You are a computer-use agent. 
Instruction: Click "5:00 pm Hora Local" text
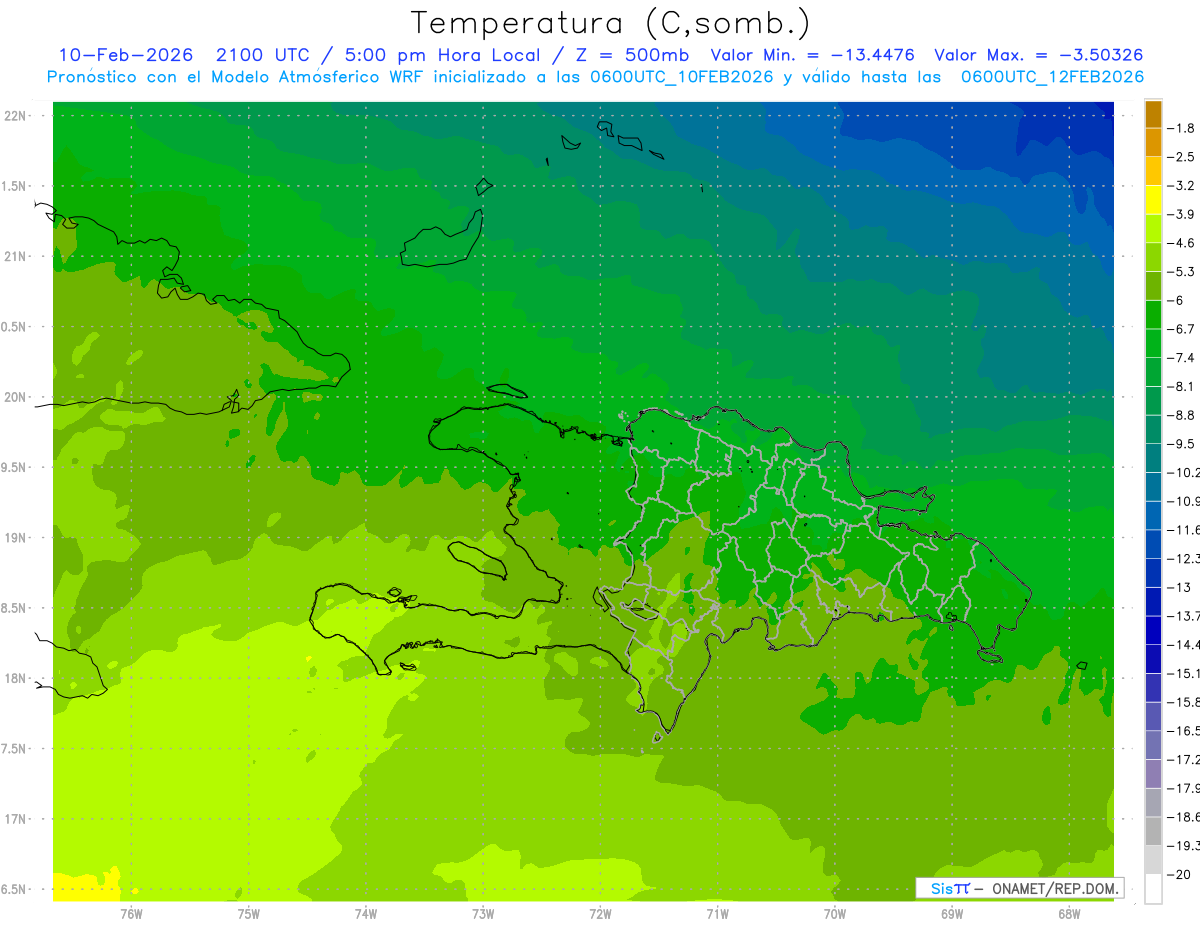click(444, 55)
